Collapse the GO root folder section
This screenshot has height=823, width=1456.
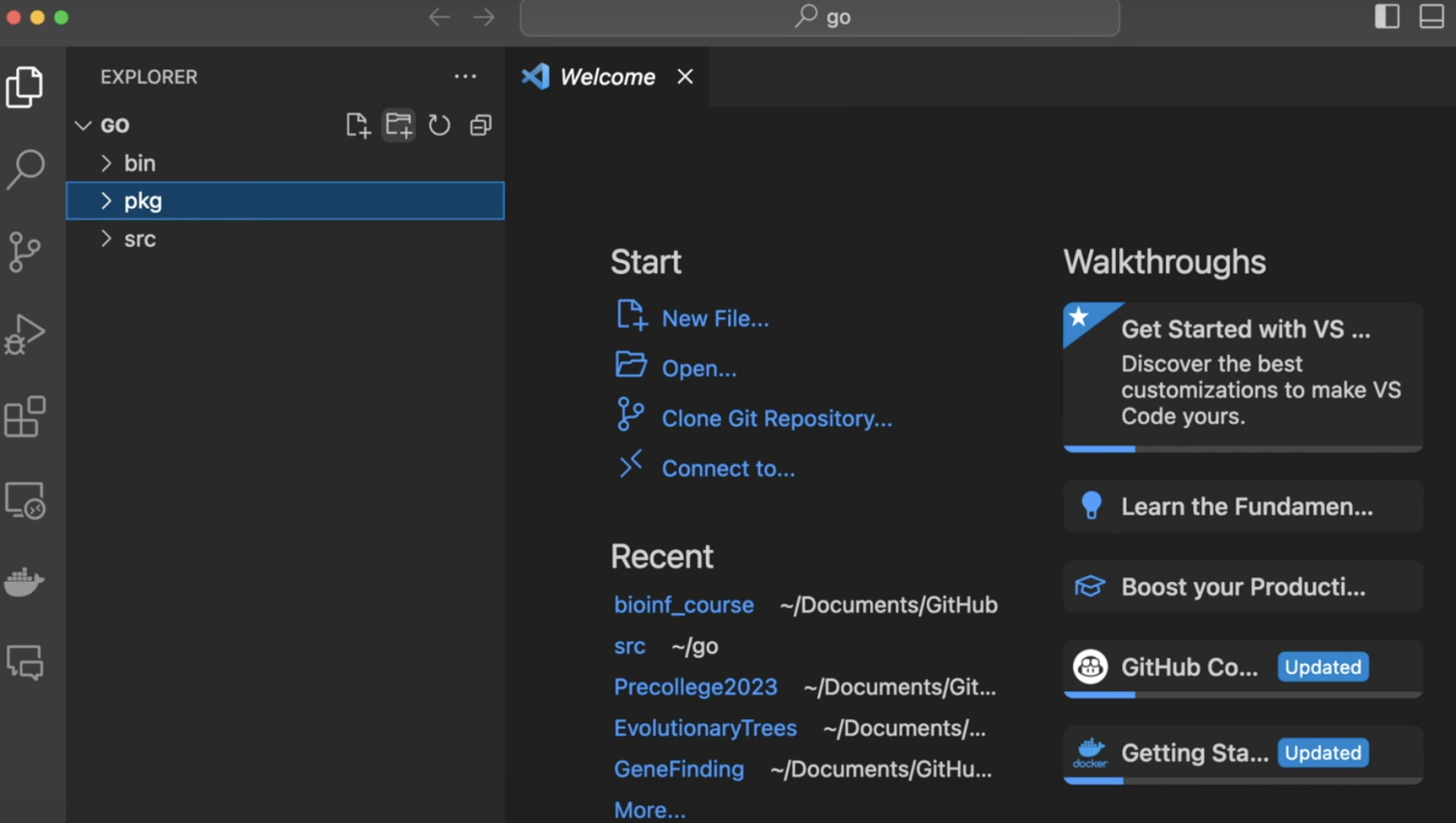[x=84, y=125]
